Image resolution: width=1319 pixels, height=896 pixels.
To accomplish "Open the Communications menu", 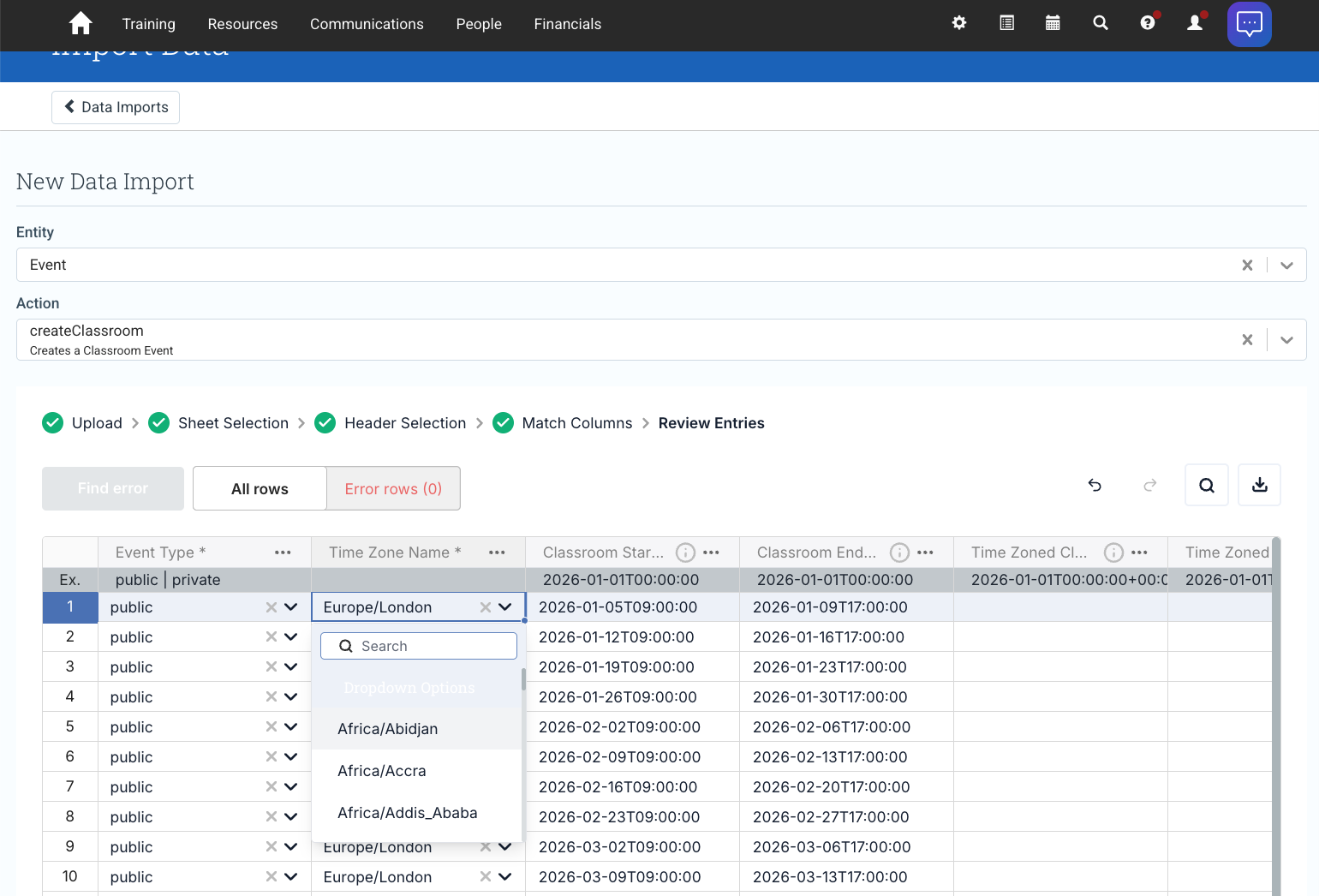I will coord(367,24).
